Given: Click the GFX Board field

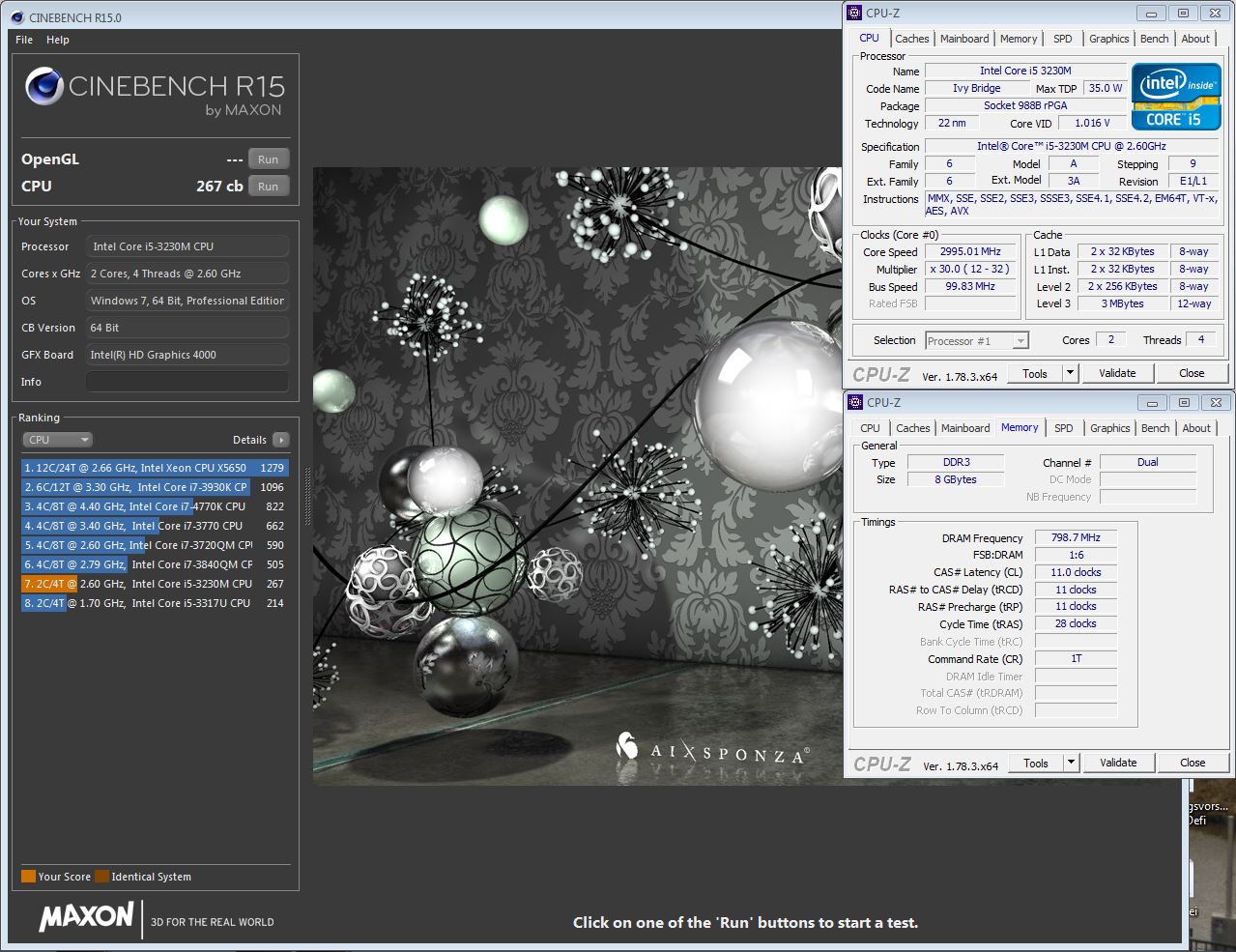Looking at the screenshot, I should [187, 355].
